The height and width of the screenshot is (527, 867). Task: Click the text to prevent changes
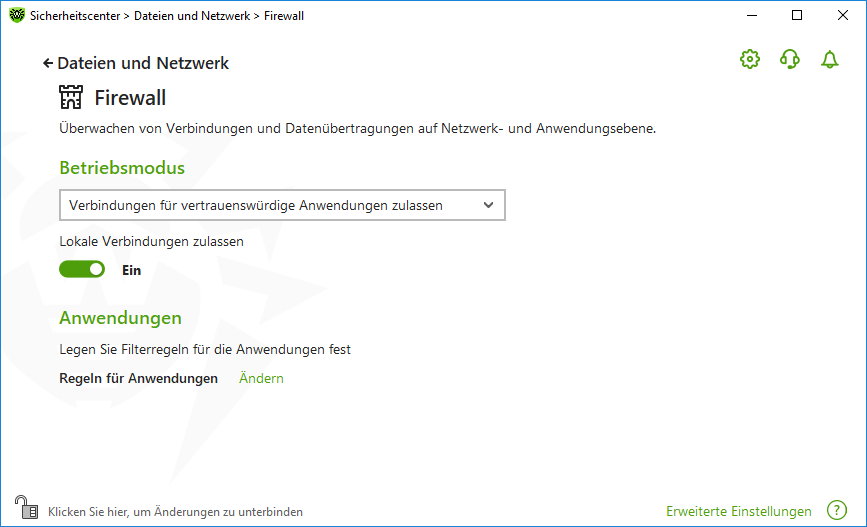click(x=175, y=512)
